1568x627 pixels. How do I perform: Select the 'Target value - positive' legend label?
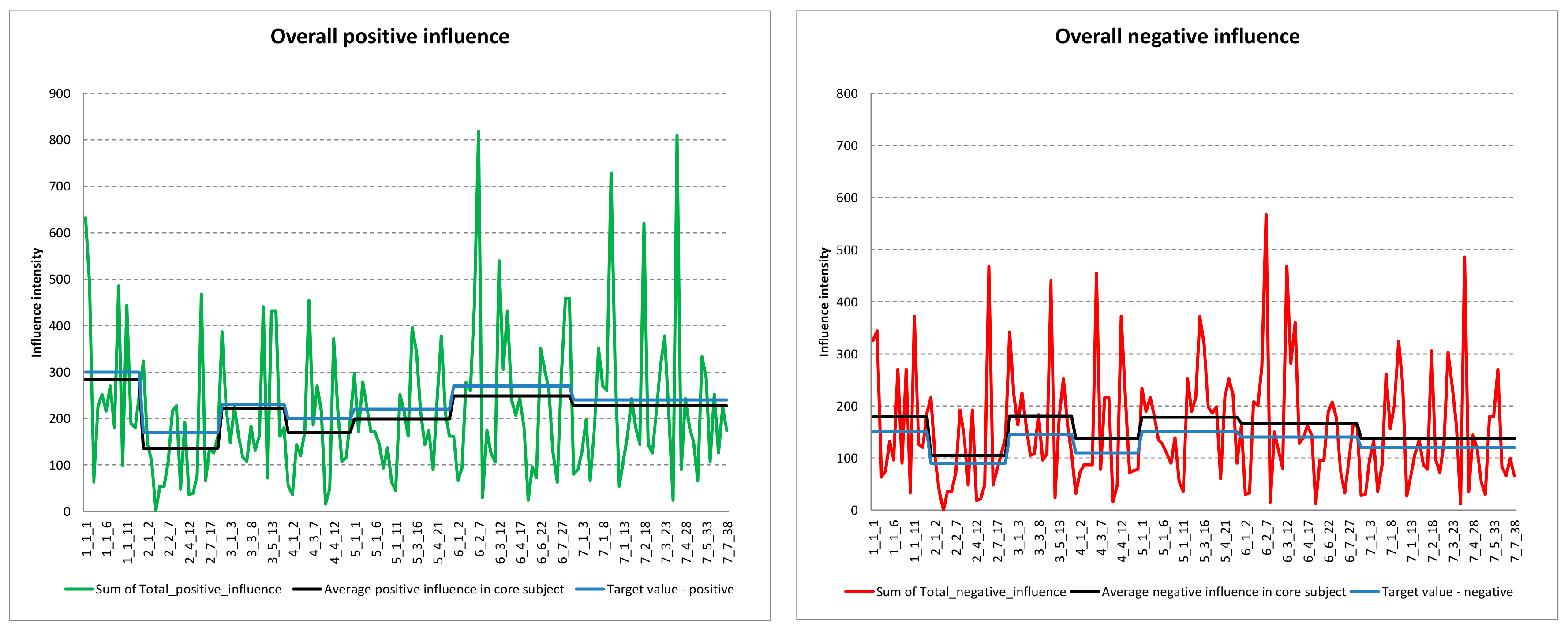click(670, 589)
